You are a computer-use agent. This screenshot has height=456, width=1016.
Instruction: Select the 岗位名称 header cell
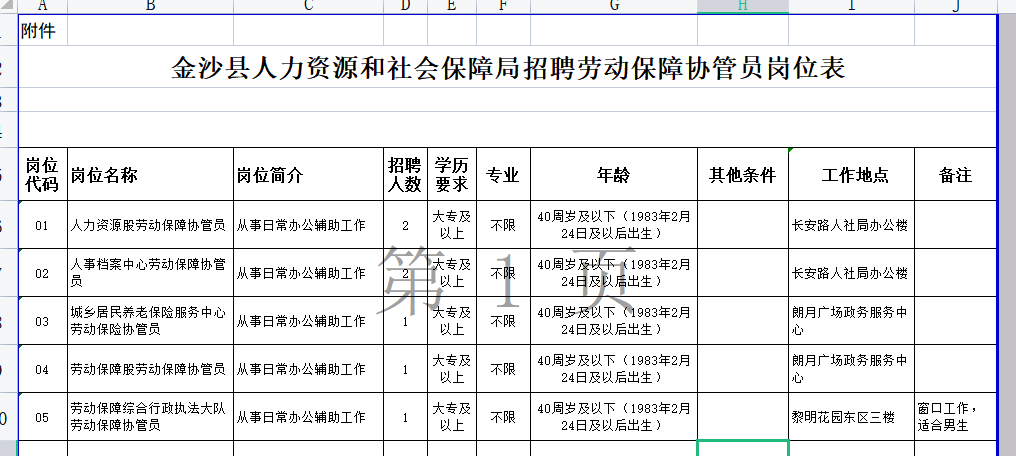click(x=150, y=175)
